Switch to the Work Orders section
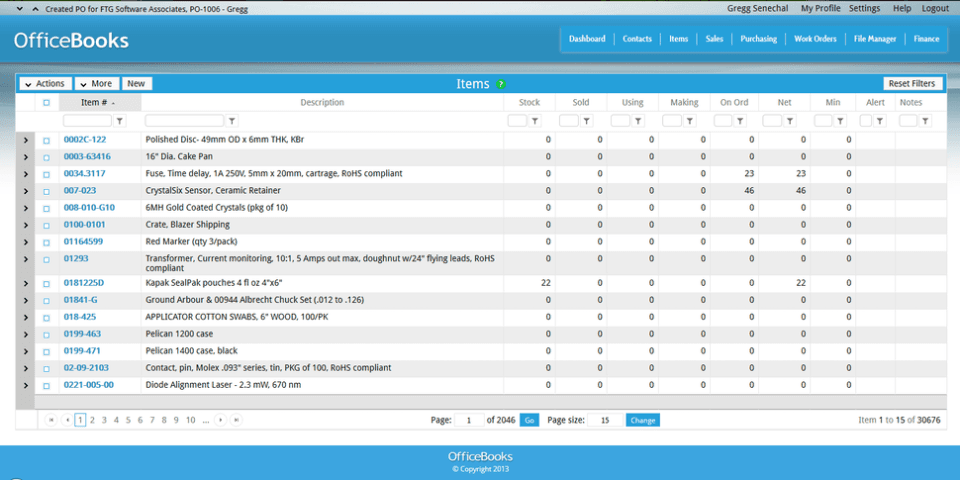 coord(815,39)
